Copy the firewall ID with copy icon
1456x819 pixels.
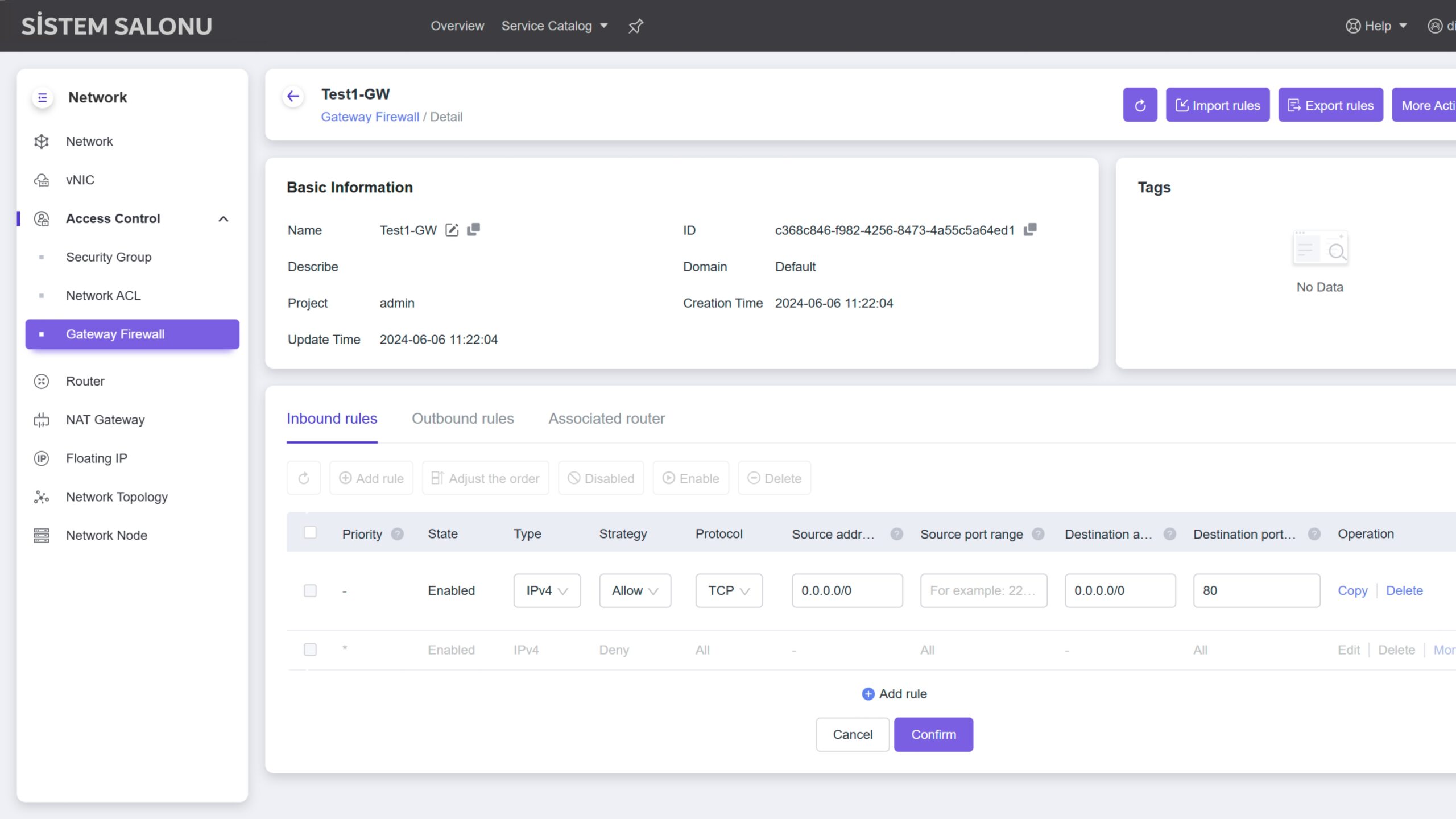1030,230
